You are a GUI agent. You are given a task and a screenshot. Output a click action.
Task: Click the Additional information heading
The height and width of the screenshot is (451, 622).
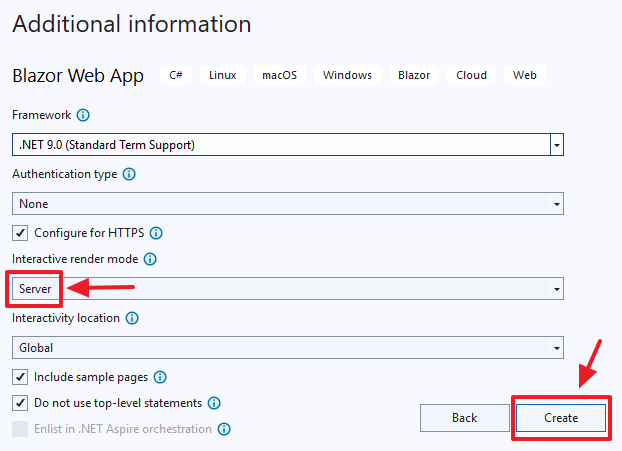tap(132, 24)
